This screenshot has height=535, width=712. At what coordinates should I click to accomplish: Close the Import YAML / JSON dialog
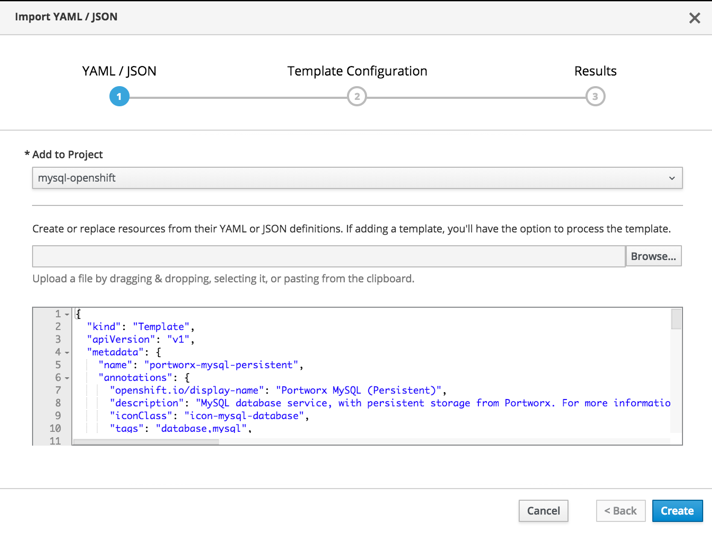(x=694, y=18)
